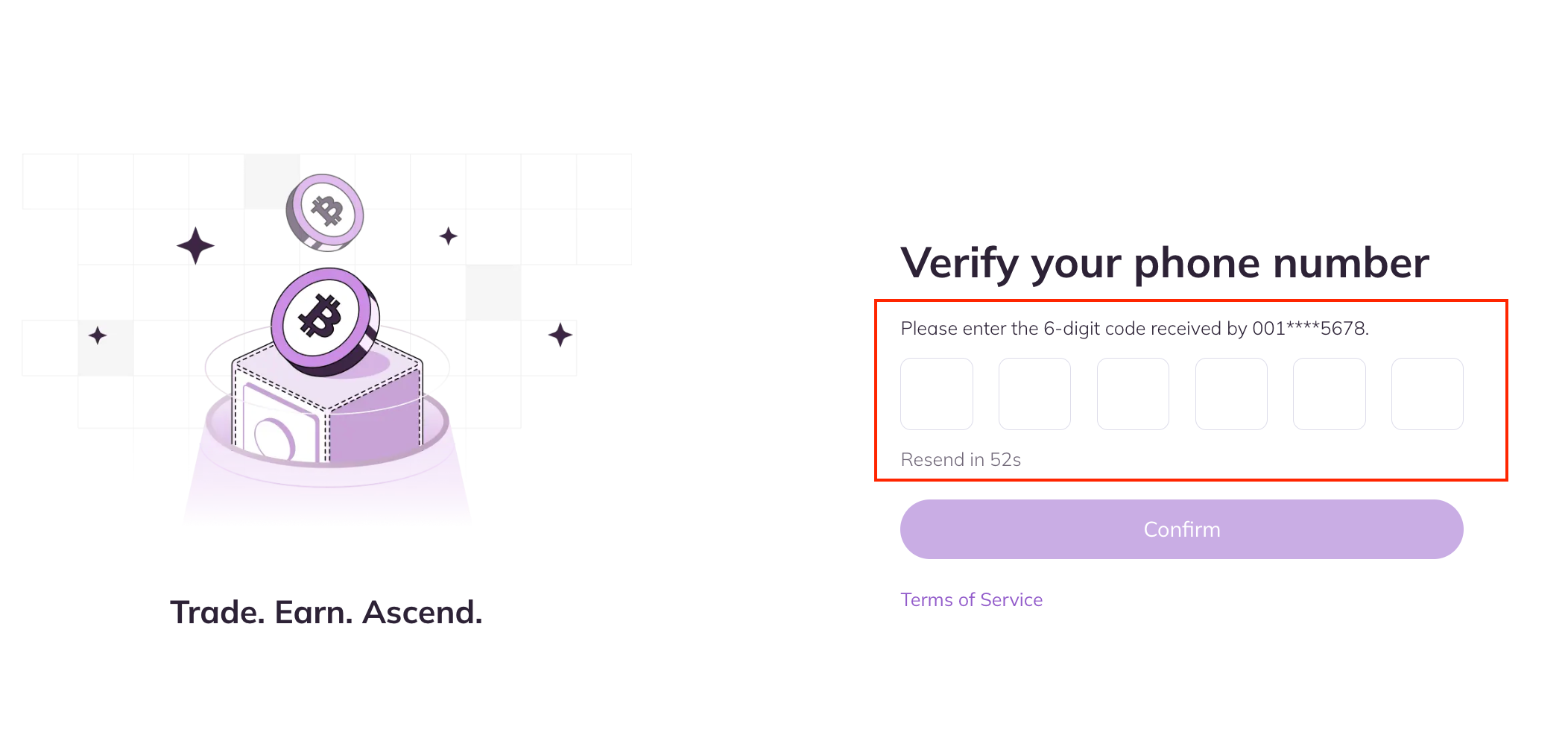Focus the first verification code digit box
Image resolution: width=1568 pixels, height=741 pixels.
936,394
